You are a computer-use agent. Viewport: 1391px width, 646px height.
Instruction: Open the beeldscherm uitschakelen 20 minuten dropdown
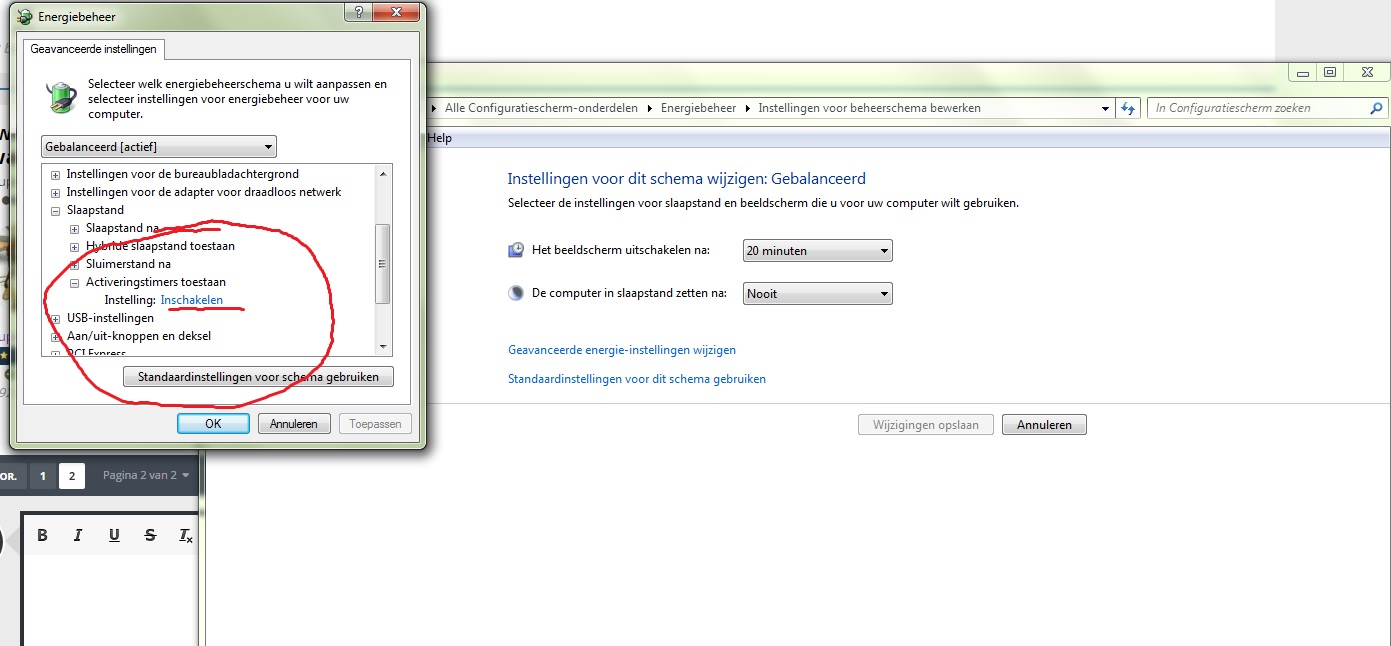[x=818, y=250]
